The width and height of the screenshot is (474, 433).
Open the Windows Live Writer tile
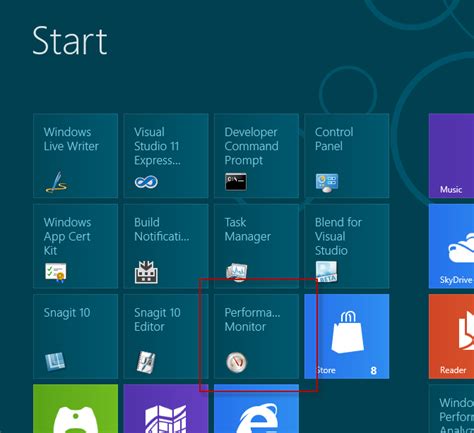pyautogui.click(x=75, y=156)
